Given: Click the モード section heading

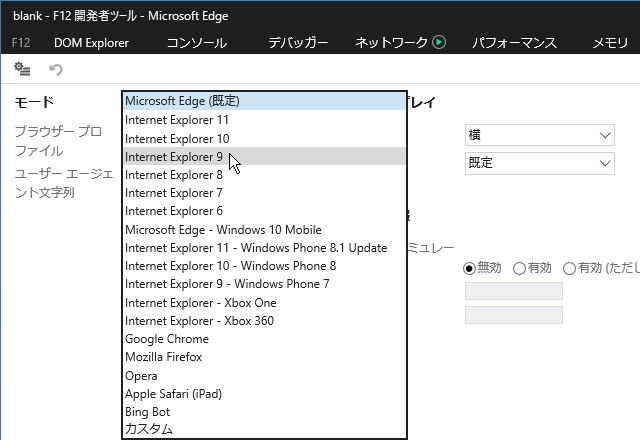Looking at the screenshot, I should [34, 102].
